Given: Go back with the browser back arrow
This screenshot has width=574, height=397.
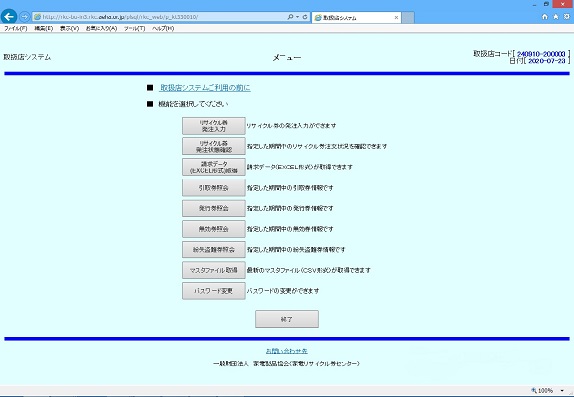Looking at the screenshot, I should pos(9,16).
